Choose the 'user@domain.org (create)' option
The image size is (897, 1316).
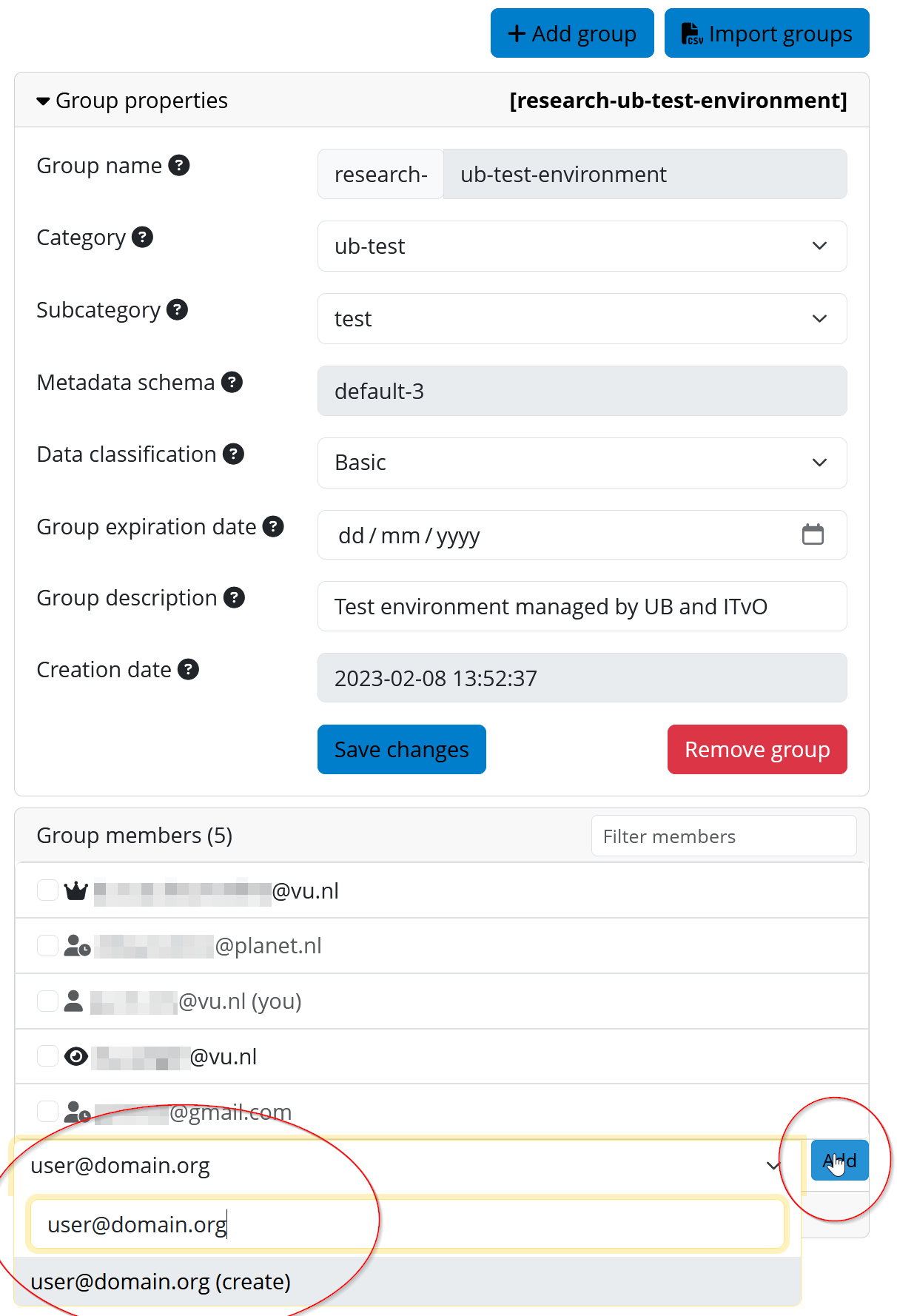point(161,1281)
